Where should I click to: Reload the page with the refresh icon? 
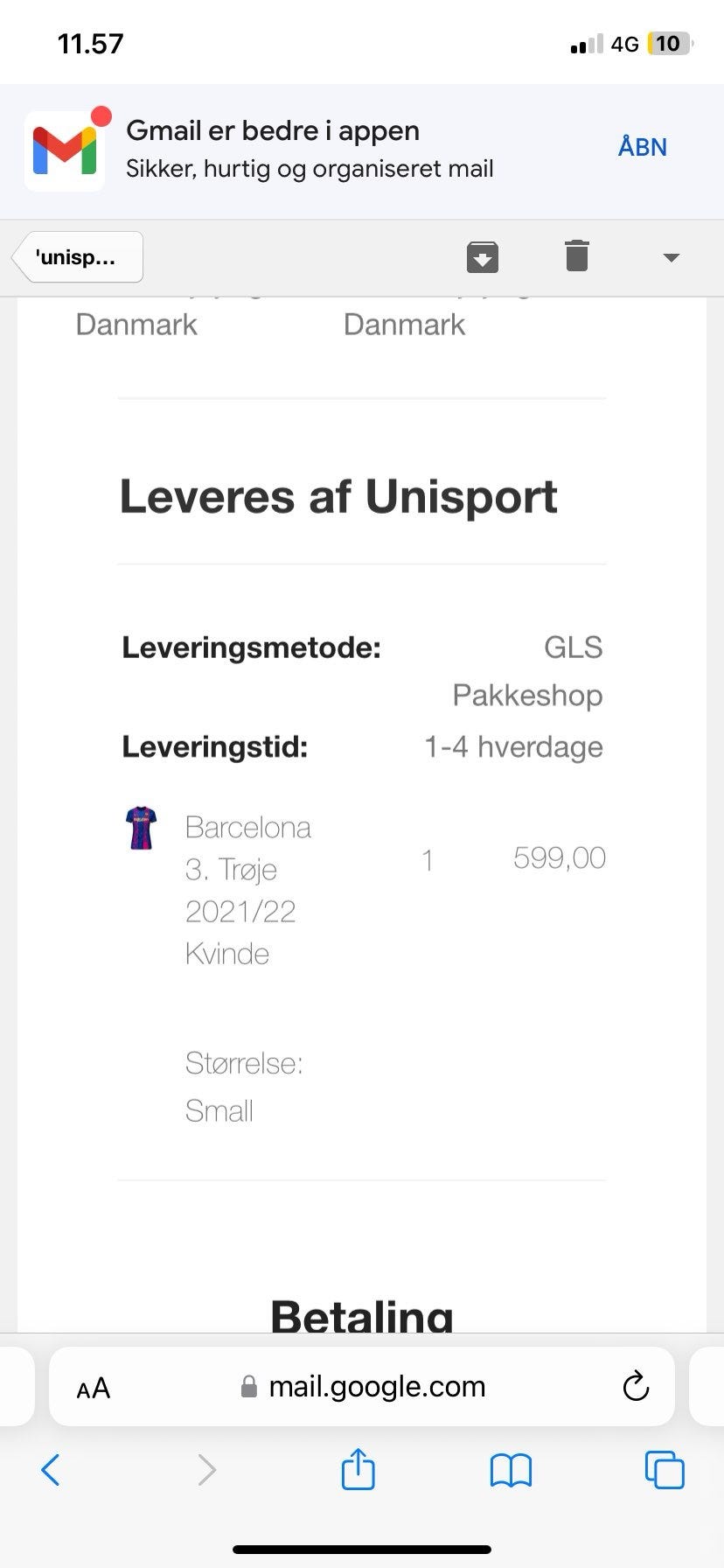click(x=635, y=1387)
